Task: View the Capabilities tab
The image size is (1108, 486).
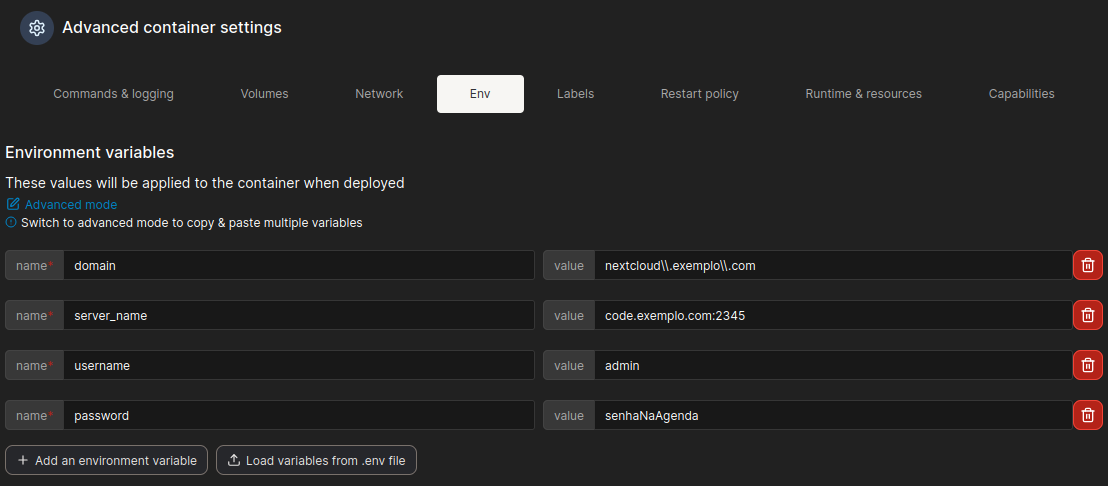Action: point(1021,94)
